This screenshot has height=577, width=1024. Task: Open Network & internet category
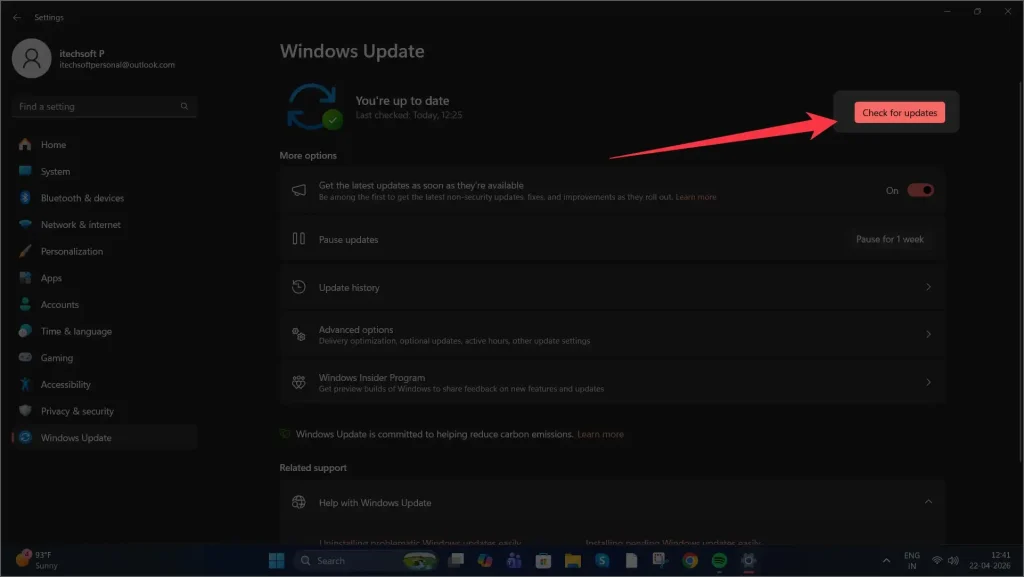(104, 225)
